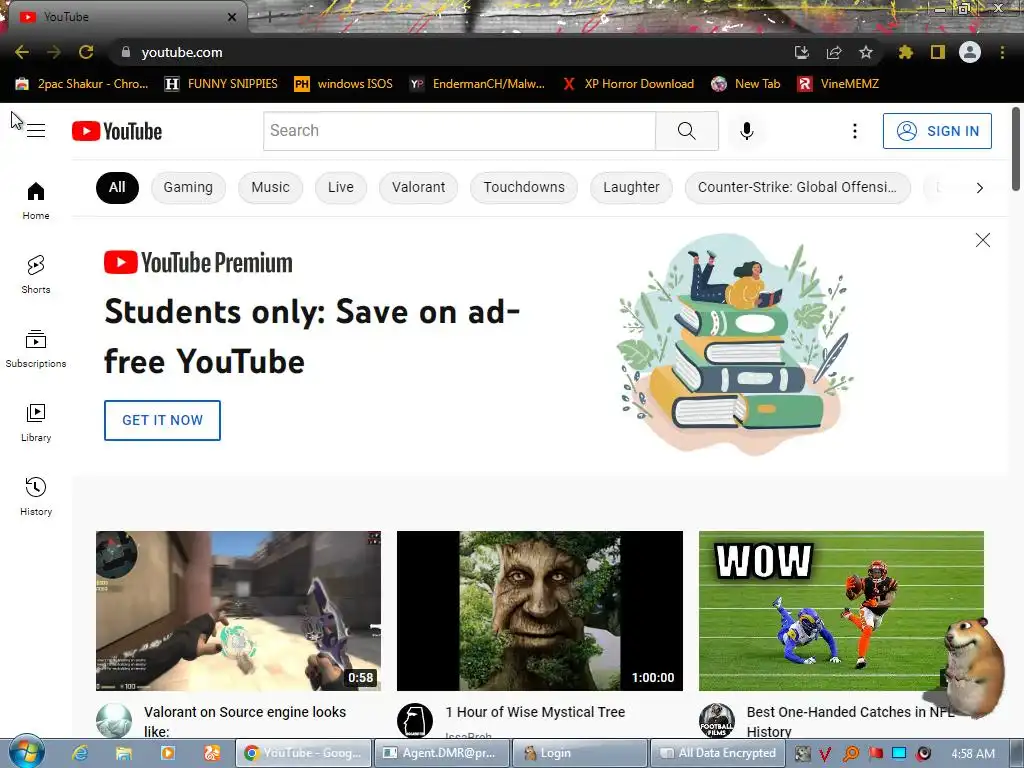Open the New Tab bookmark

746,84
